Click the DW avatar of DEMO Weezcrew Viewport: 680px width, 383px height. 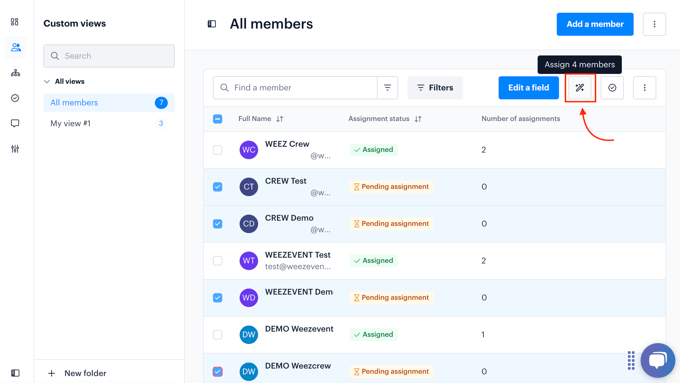(x=248, y=371)
